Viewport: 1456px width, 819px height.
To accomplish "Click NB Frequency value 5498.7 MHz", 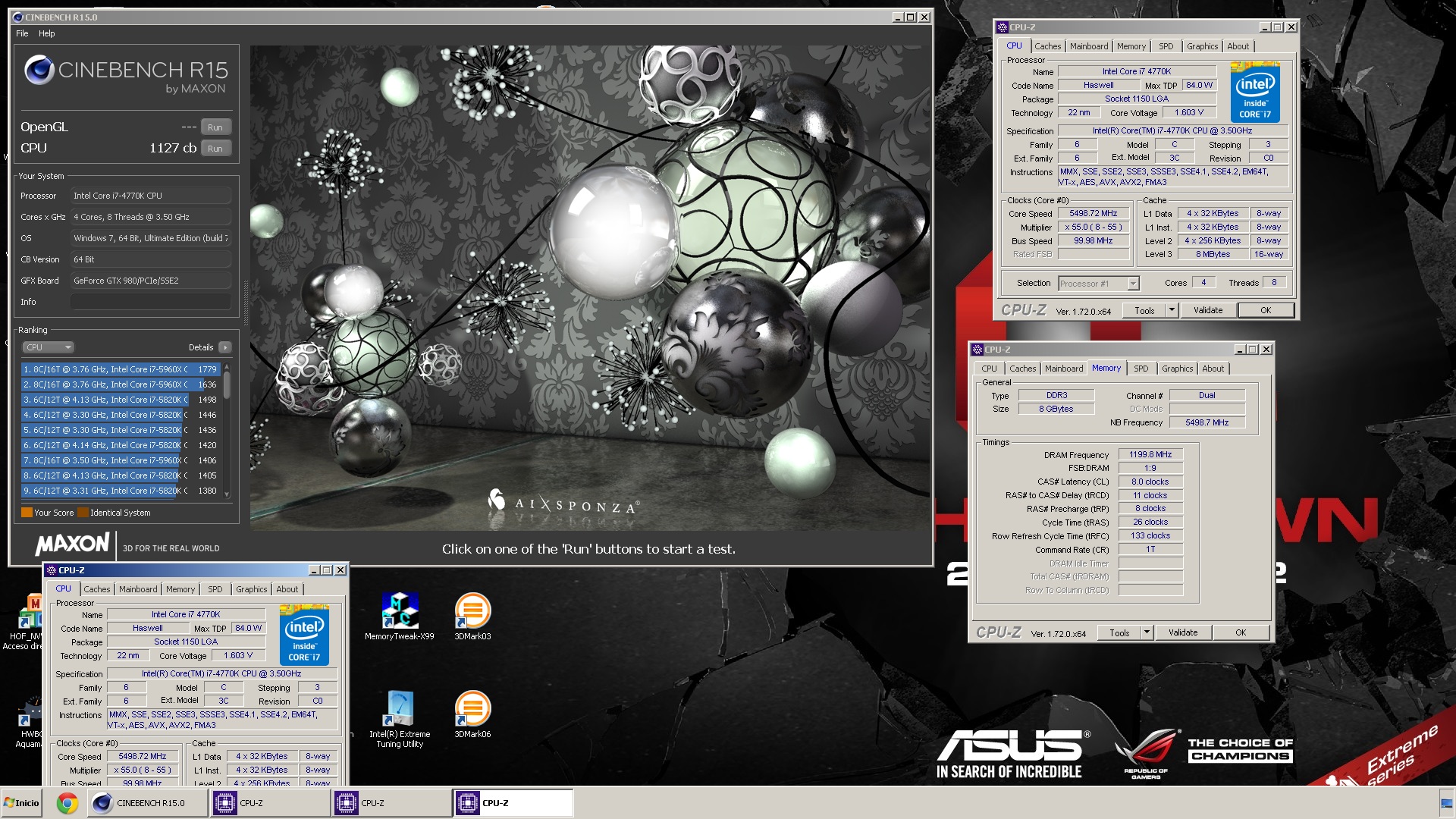I will tap(1207, 422).
